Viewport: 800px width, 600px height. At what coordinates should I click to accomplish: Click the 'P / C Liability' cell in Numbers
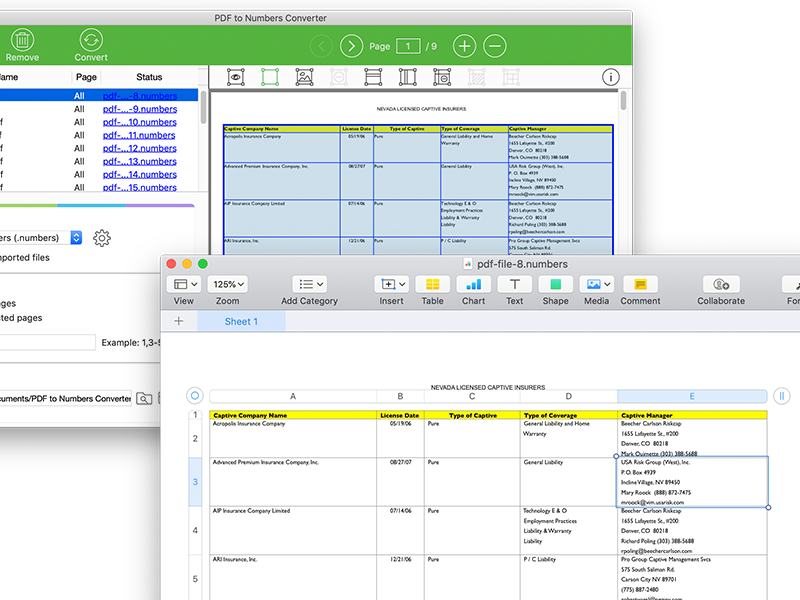568,578
